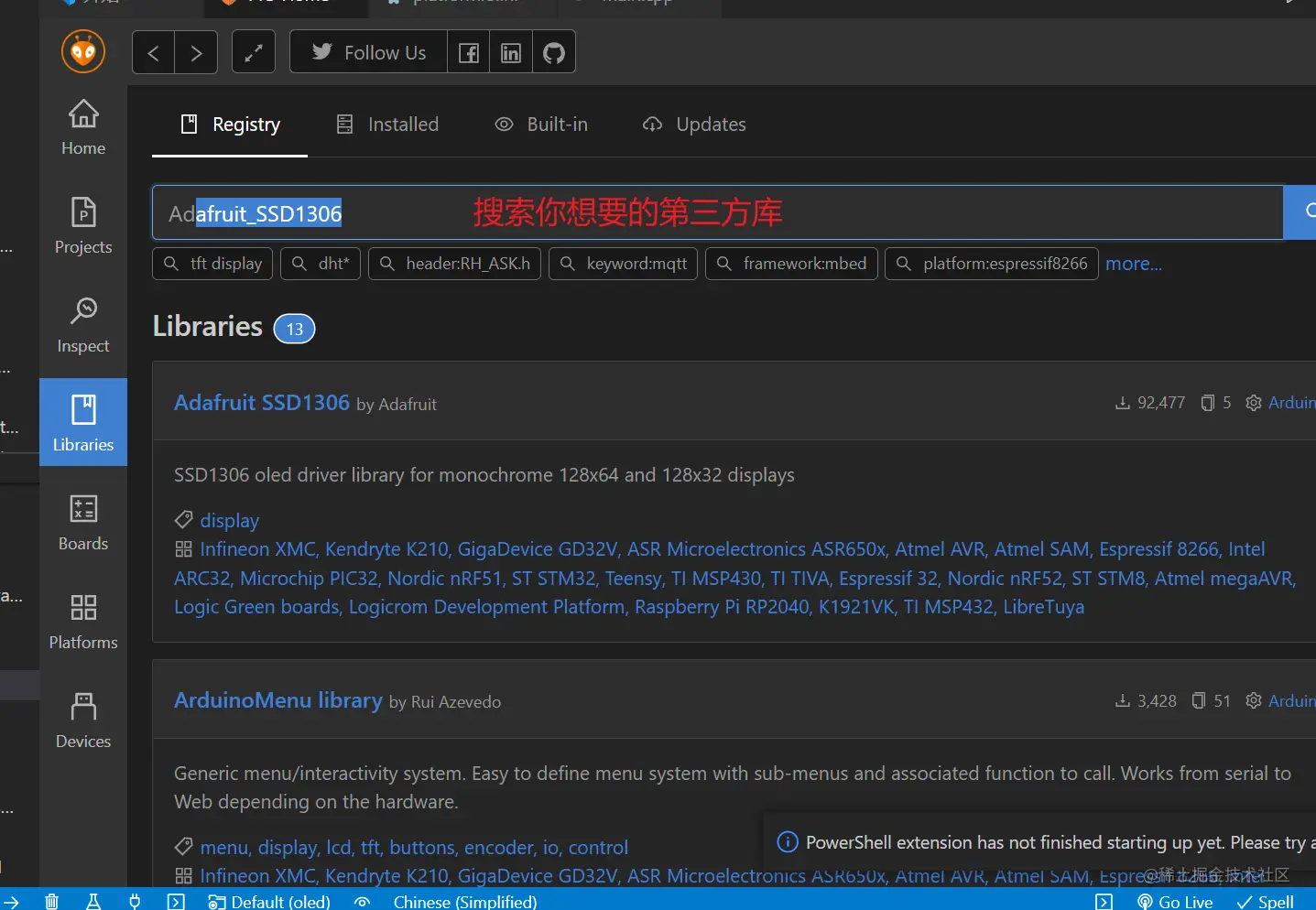
Task: Open Projects in the sidebar
Action: click(83, 226)
